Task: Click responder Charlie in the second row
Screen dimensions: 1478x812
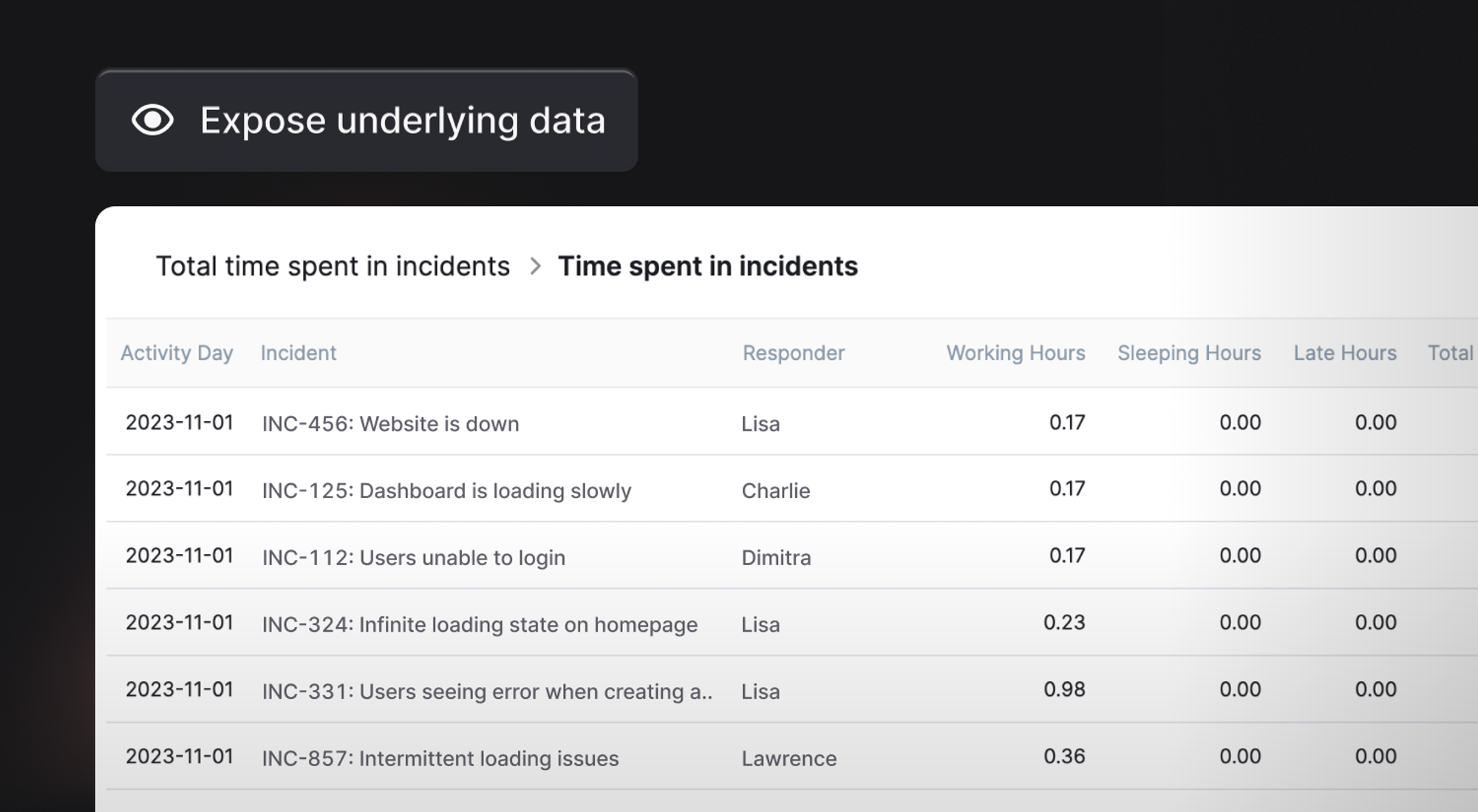Action: tap(775, 491)
